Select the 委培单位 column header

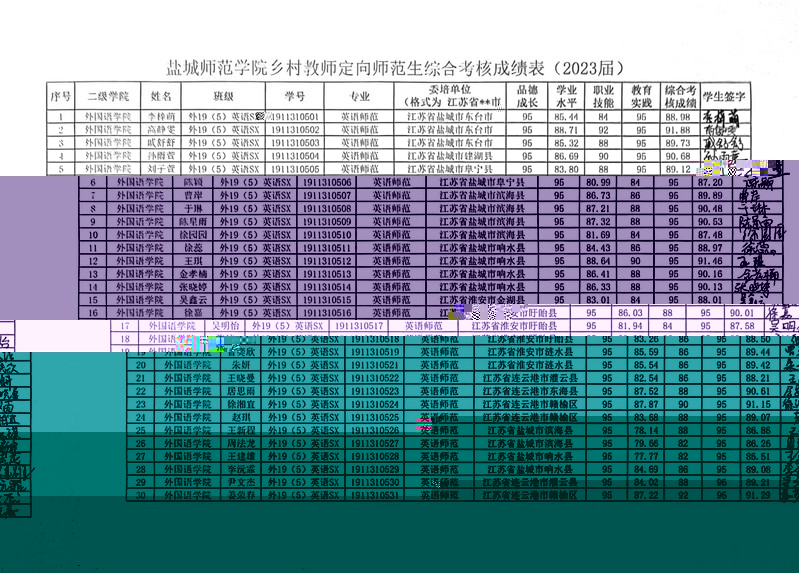tap(450, 96)
